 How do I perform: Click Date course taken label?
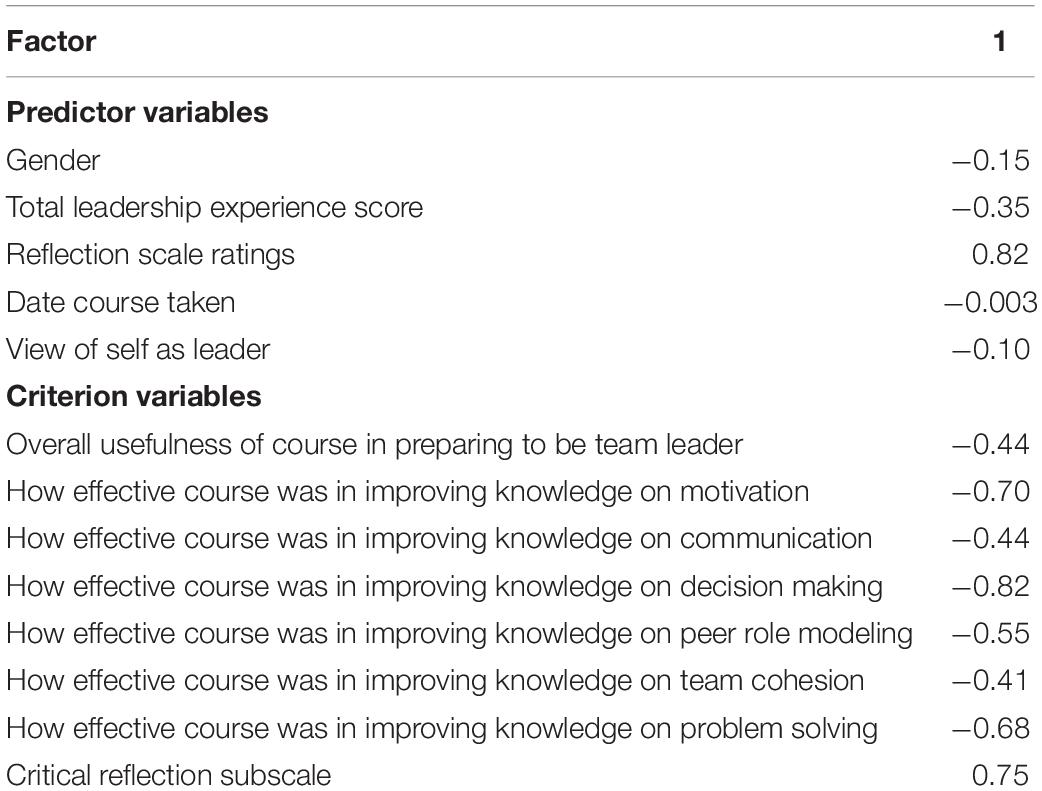point(120,302)
